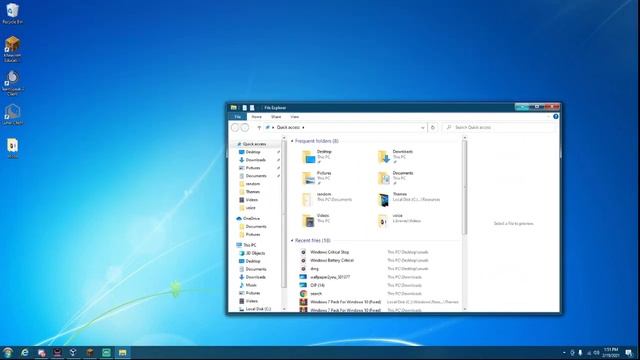Collapse the Recent files section
Screen dimensions: 640x360
(x=292, y=241)
